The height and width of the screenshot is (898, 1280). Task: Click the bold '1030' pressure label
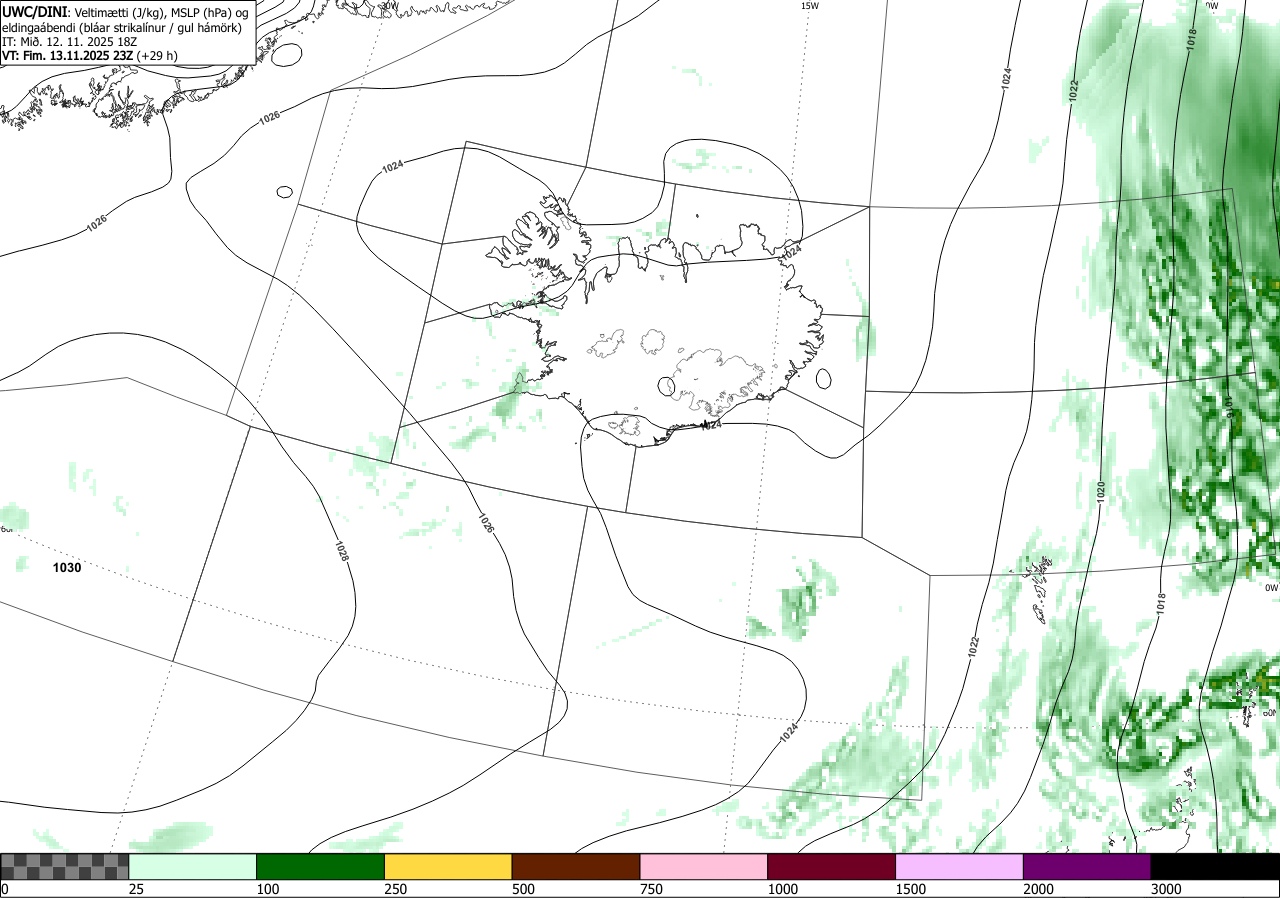67,567
